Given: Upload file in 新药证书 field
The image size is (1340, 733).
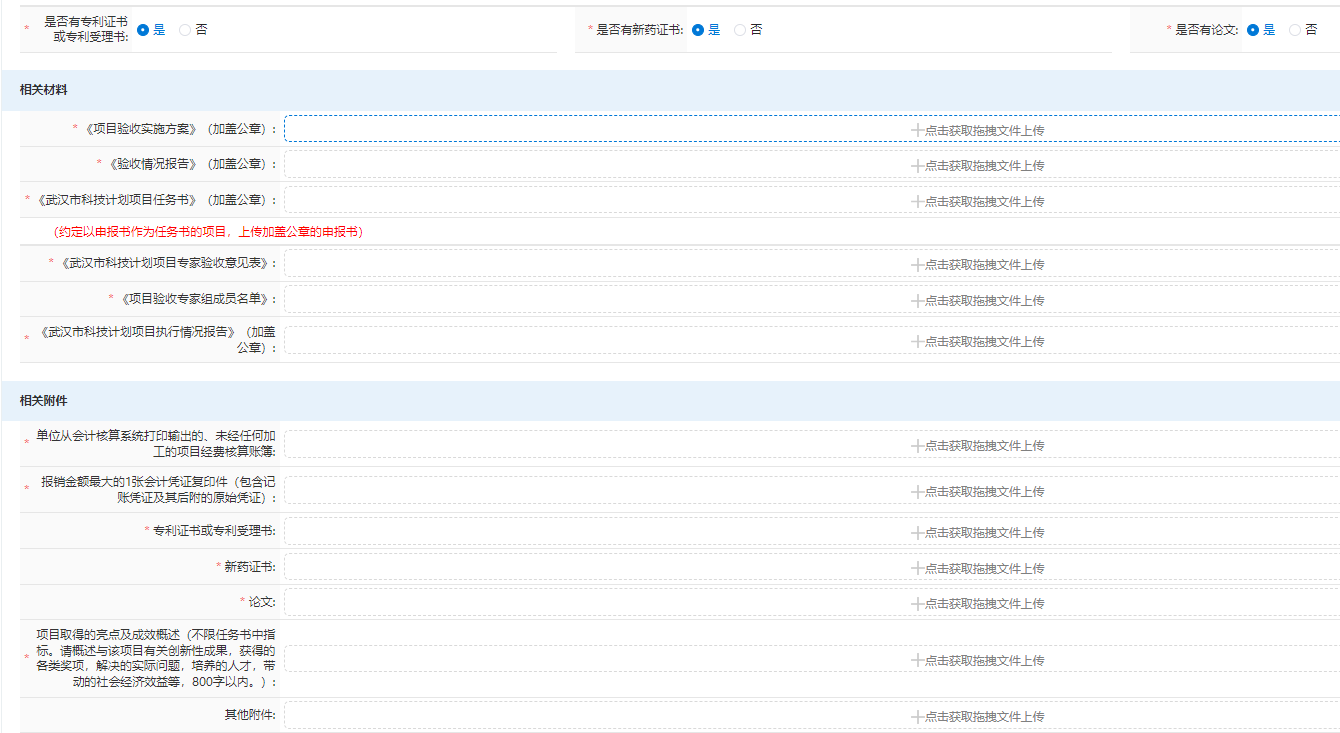Looking at the screenshot, I should point(976,568).
